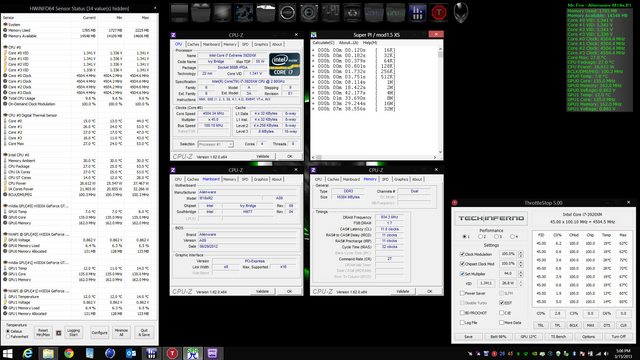Click the Super PI vertical scrollbar up arrow
This screenshot has width=640, height=360.
(x=440, y=49)
